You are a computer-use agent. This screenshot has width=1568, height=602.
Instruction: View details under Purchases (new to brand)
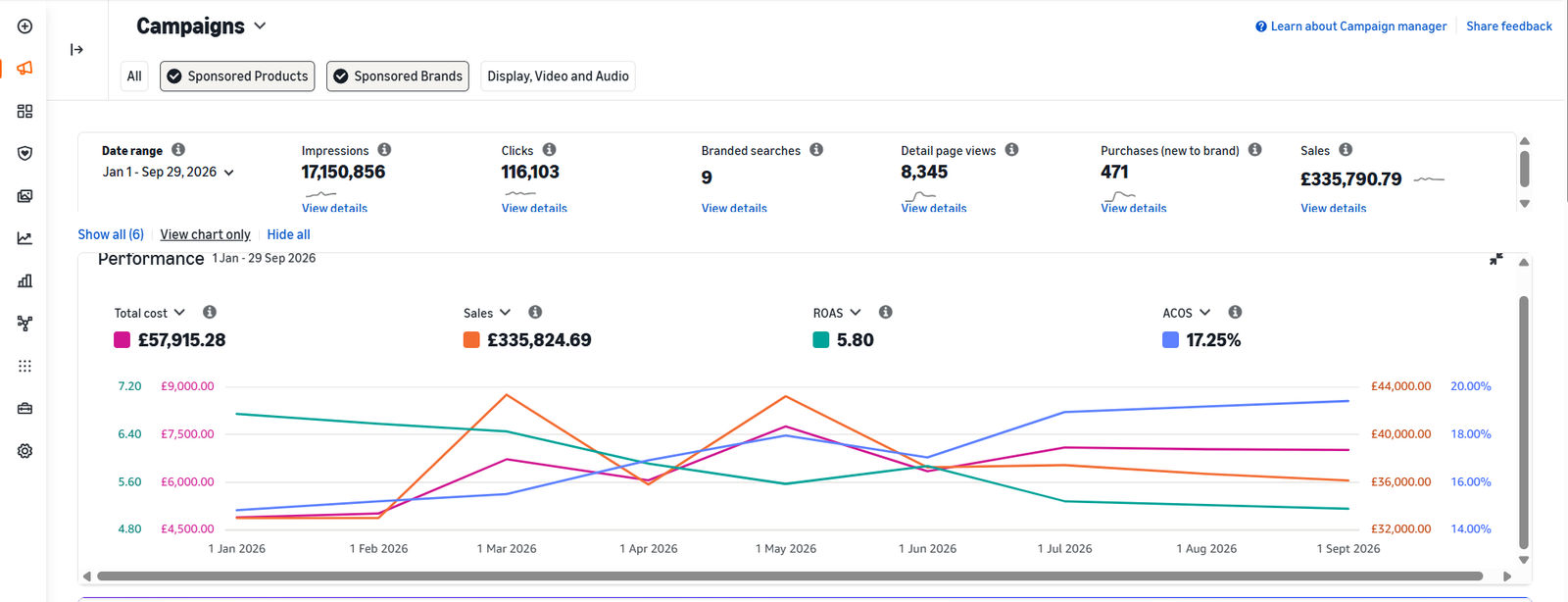click(1134, 208)
